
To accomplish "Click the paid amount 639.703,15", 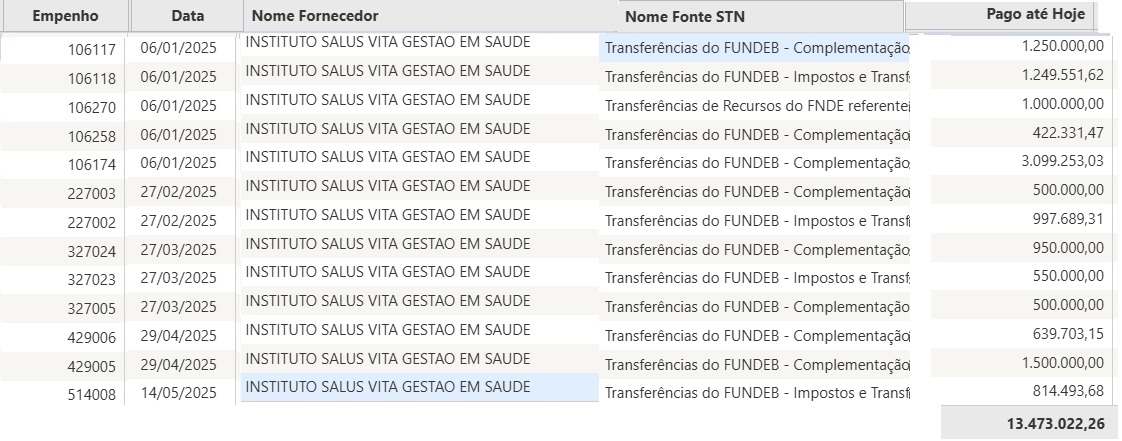I will [1068, 334].
